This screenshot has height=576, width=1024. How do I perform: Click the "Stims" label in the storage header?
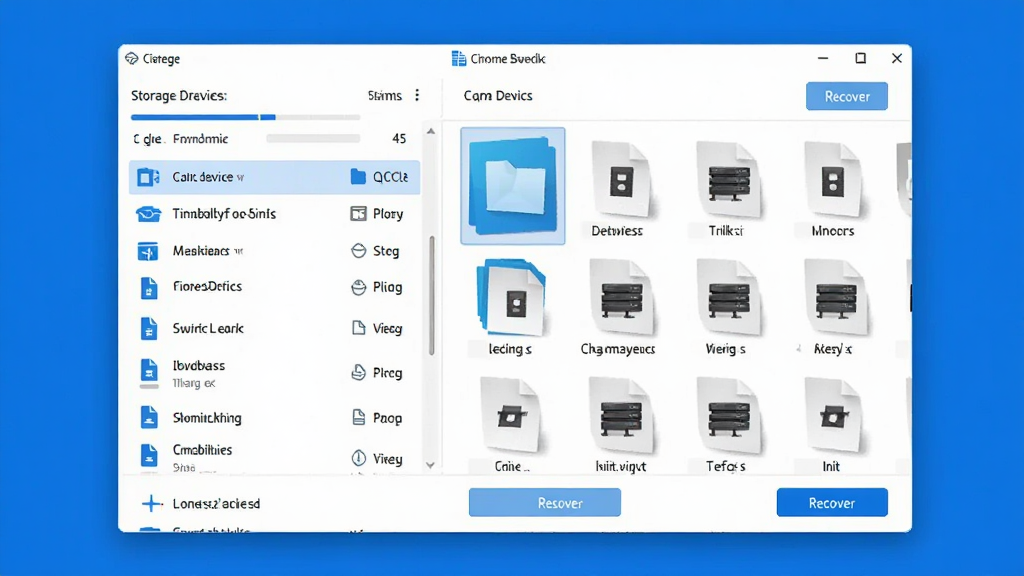[385, 96]
